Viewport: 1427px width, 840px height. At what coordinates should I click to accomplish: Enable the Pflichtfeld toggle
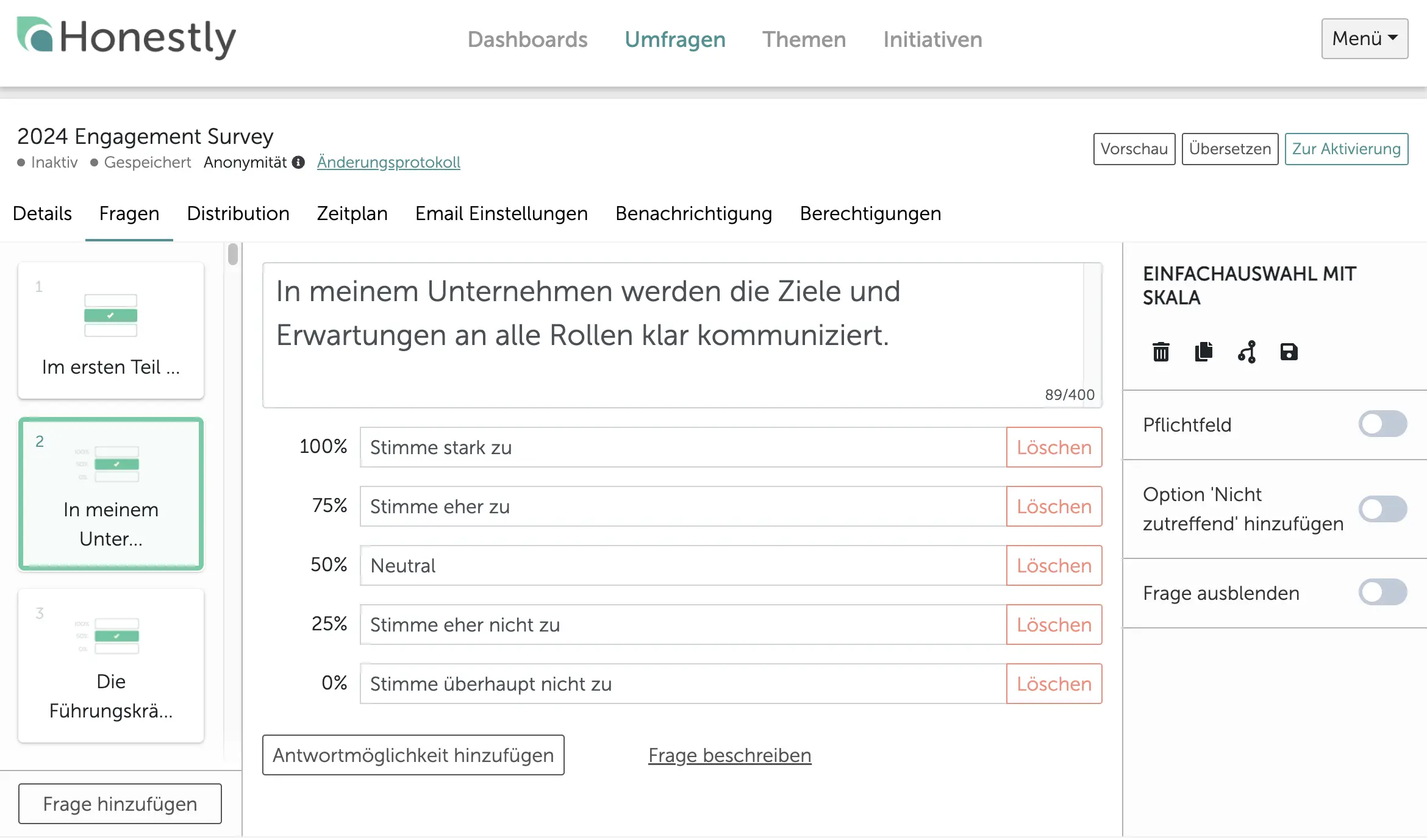(1382, 424)
